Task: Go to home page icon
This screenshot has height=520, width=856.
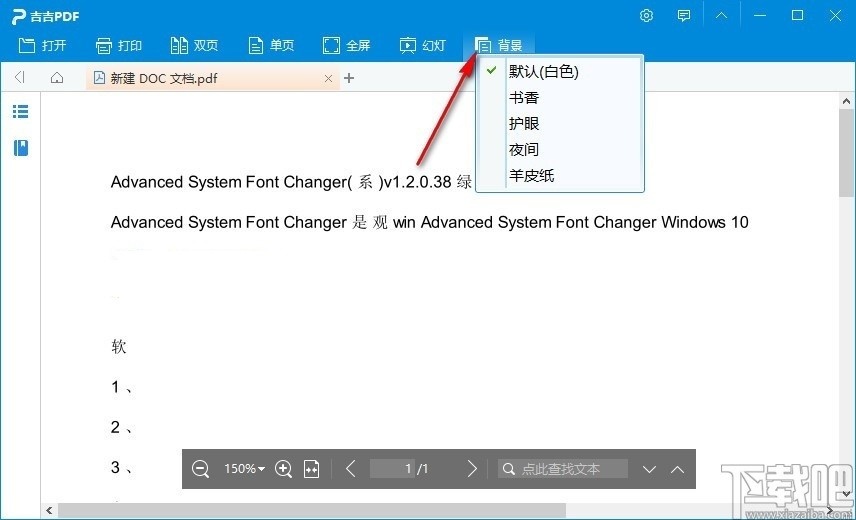Action: [x=57, y=77]
